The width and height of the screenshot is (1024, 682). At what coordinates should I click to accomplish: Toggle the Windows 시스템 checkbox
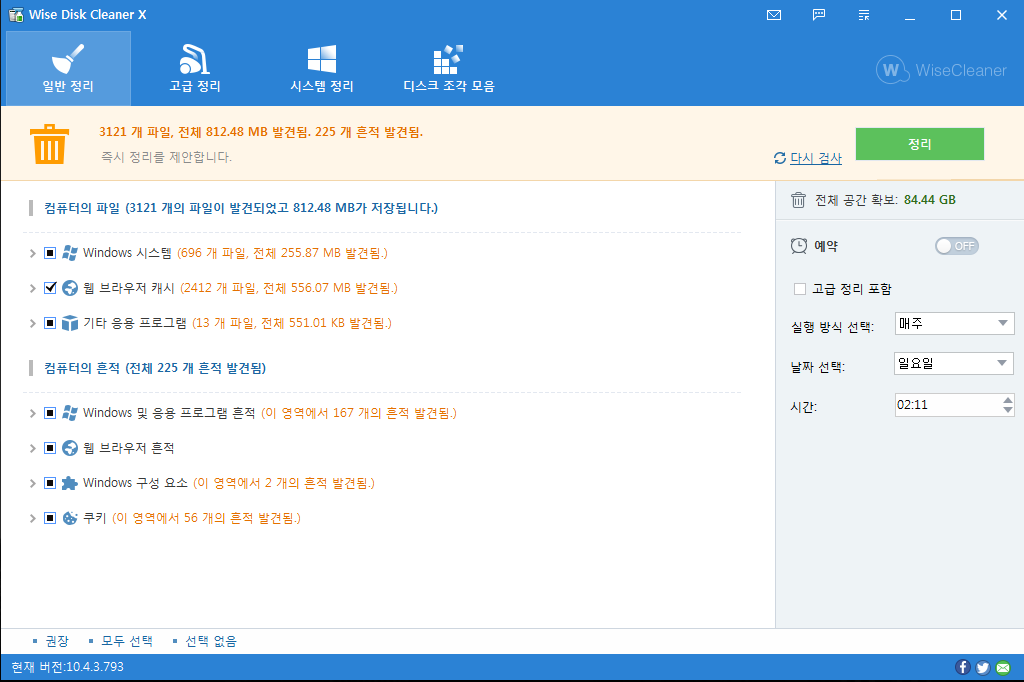pyautogui.click(x=50, y=253)
